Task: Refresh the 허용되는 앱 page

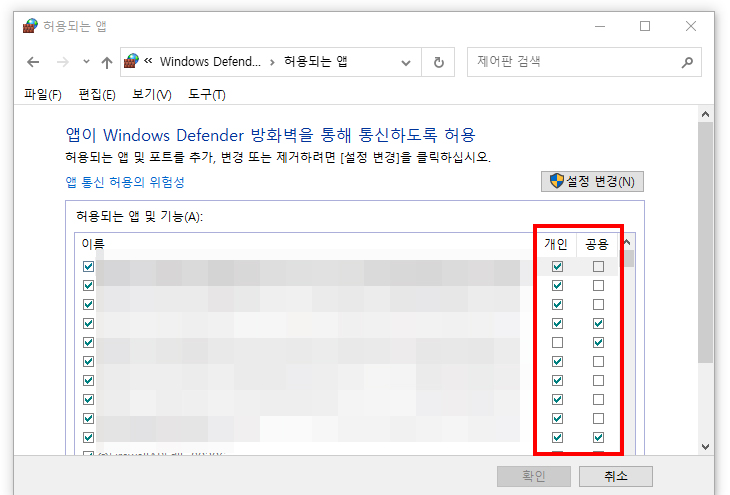Action: click(439, 62)
